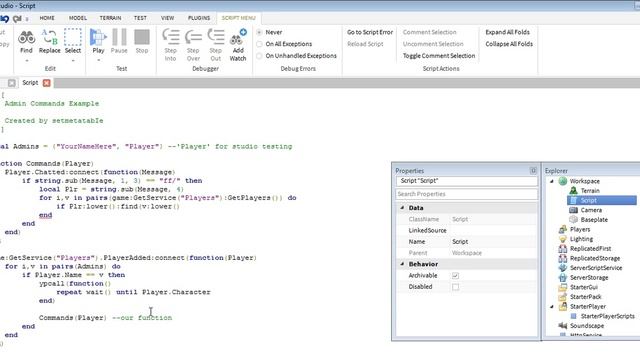The height and width of the screenshot is (360, 640).
Task: Pause the running test
Action: (x=119, y=42)
